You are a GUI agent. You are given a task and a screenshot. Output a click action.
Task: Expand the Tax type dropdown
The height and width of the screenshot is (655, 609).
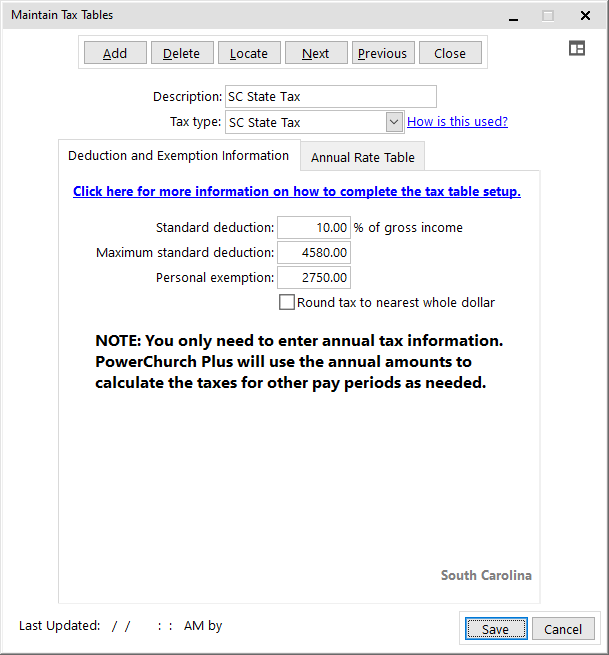coord(394,122)
